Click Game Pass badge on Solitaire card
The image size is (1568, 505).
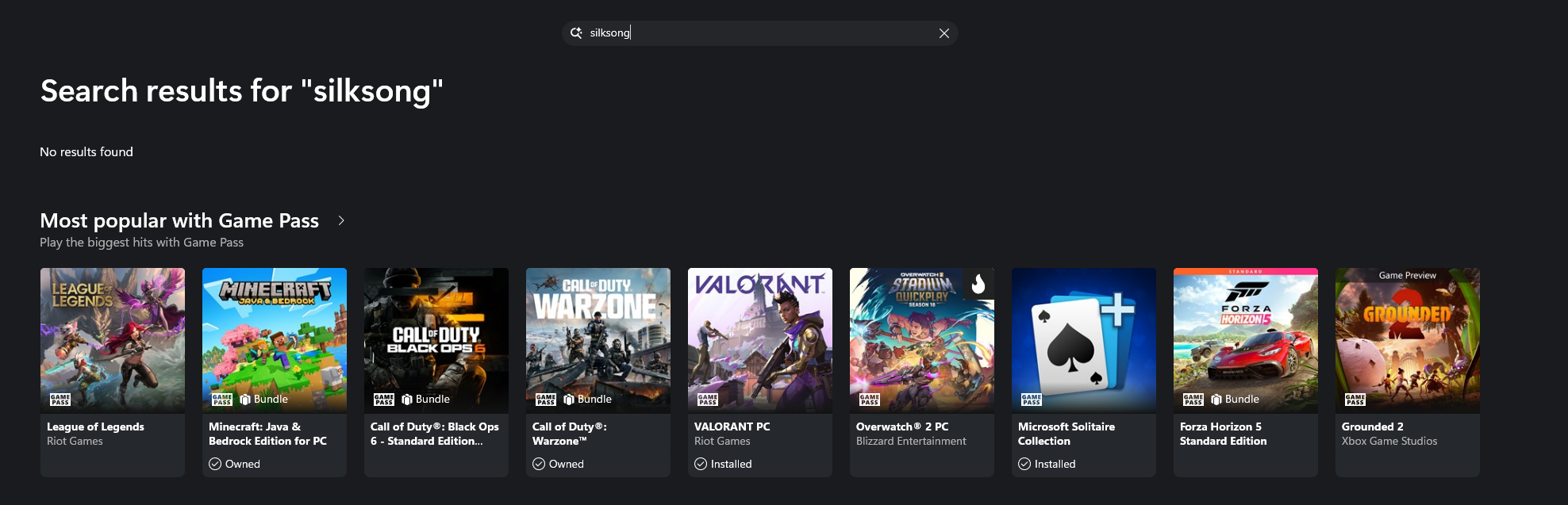click(1032, 400)
